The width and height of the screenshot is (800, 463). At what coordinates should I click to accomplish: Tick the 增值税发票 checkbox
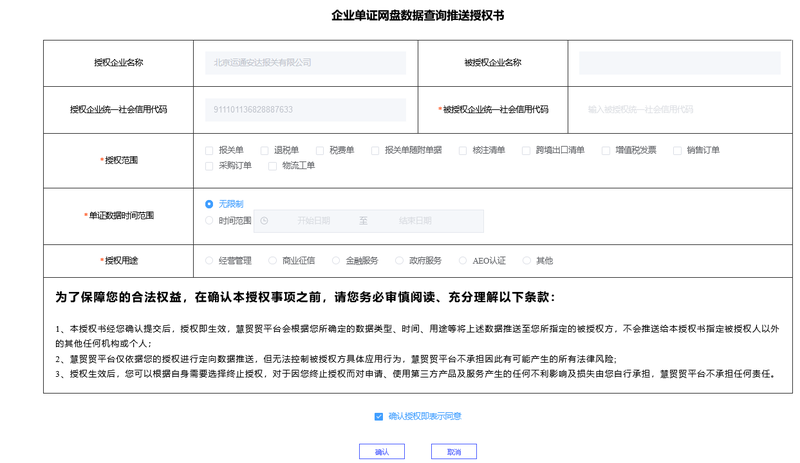click(x=606, y=151)
